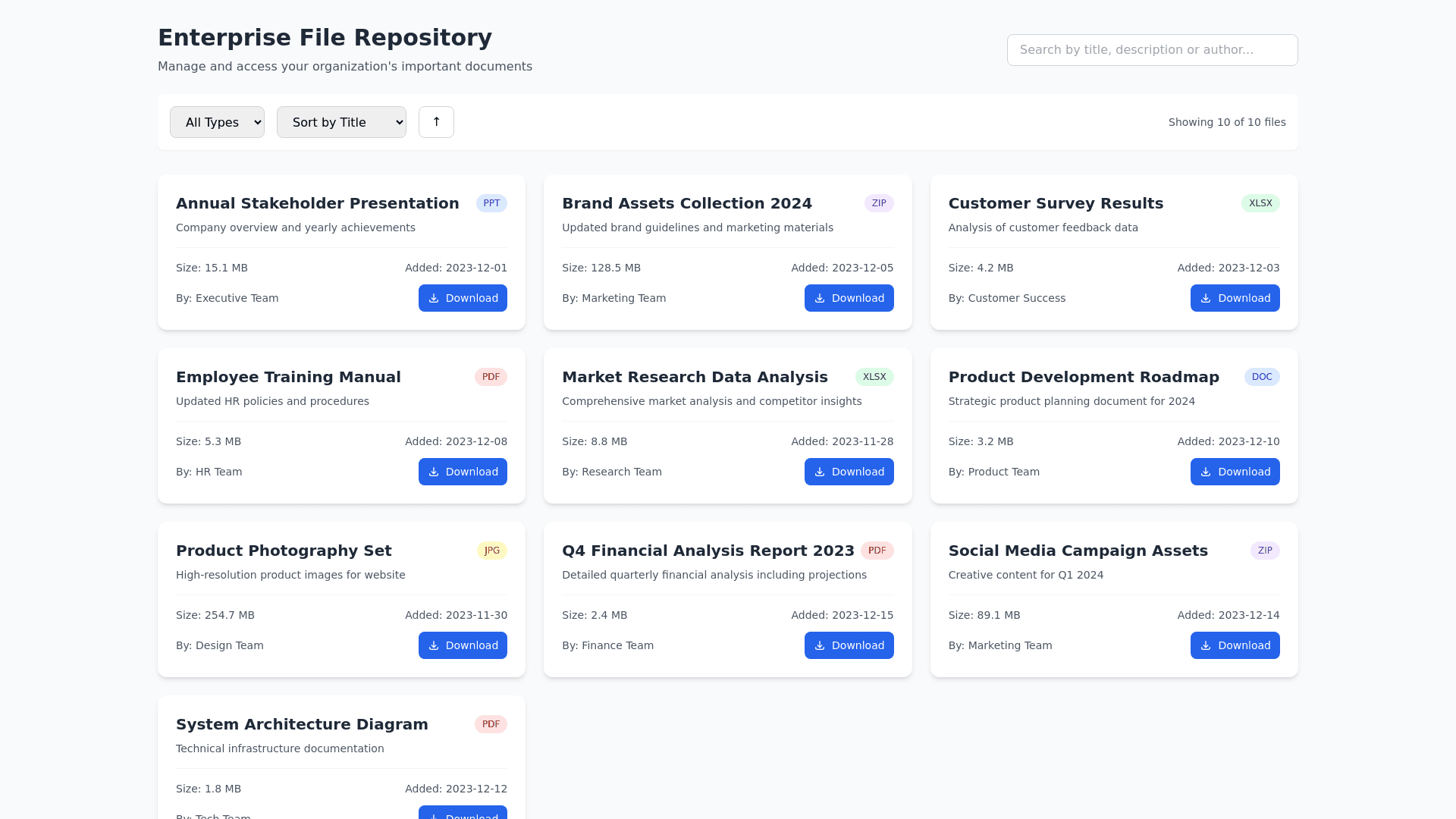Click download icon for Customer Survey Results
Screen dimensions: 1456x819
coord(1206,298)
